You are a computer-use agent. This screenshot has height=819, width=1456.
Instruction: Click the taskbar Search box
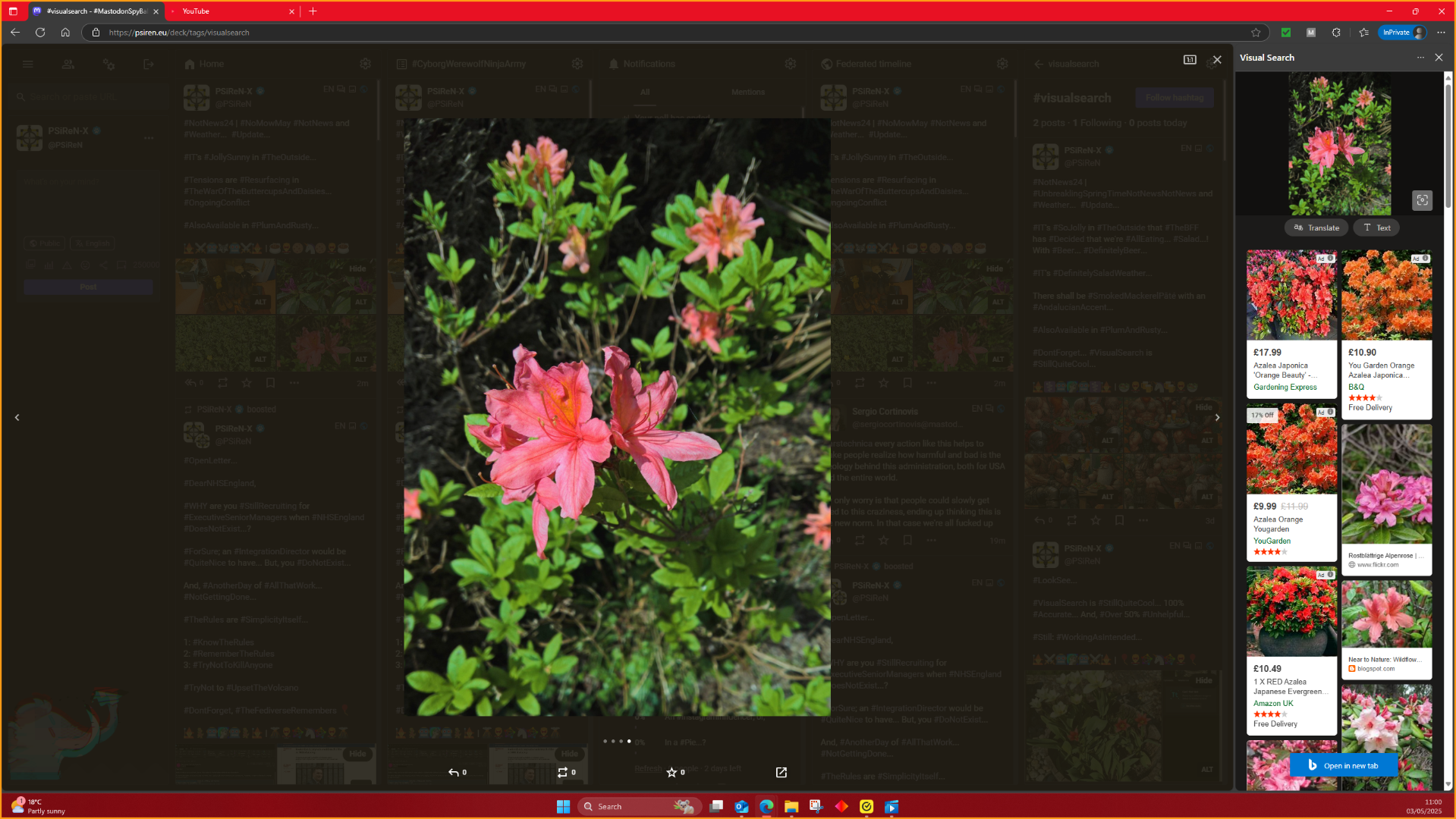pos(640,806)
